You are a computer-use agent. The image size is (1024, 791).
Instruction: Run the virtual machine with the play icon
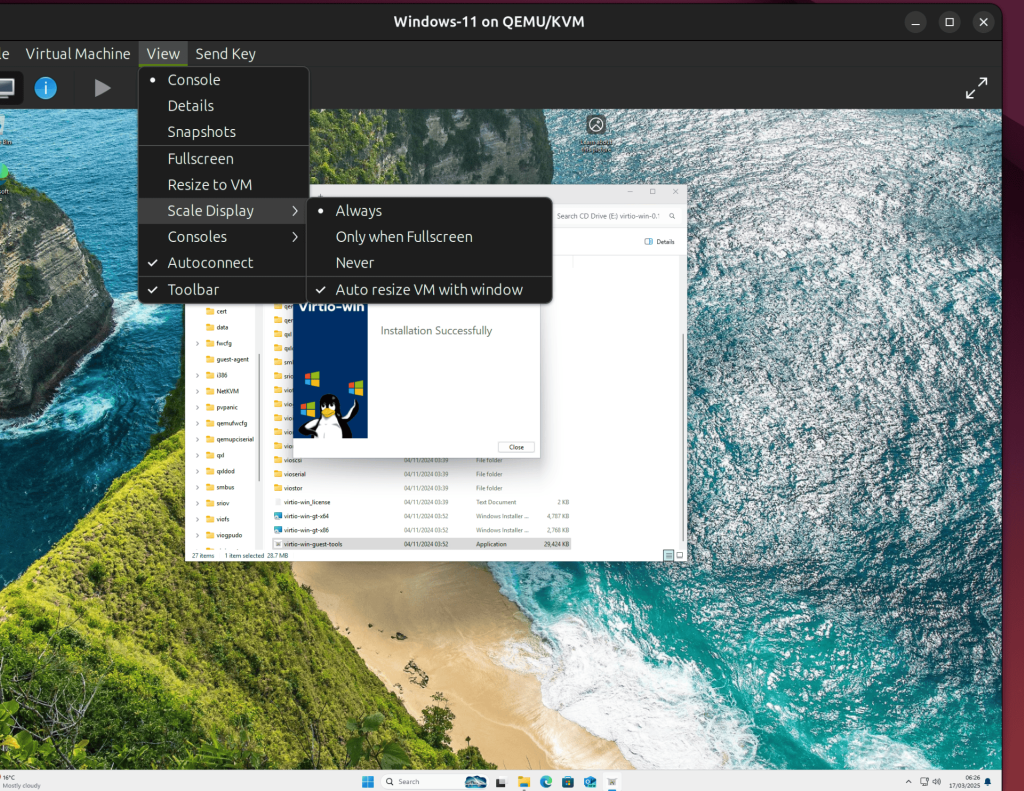click(103, 88)
